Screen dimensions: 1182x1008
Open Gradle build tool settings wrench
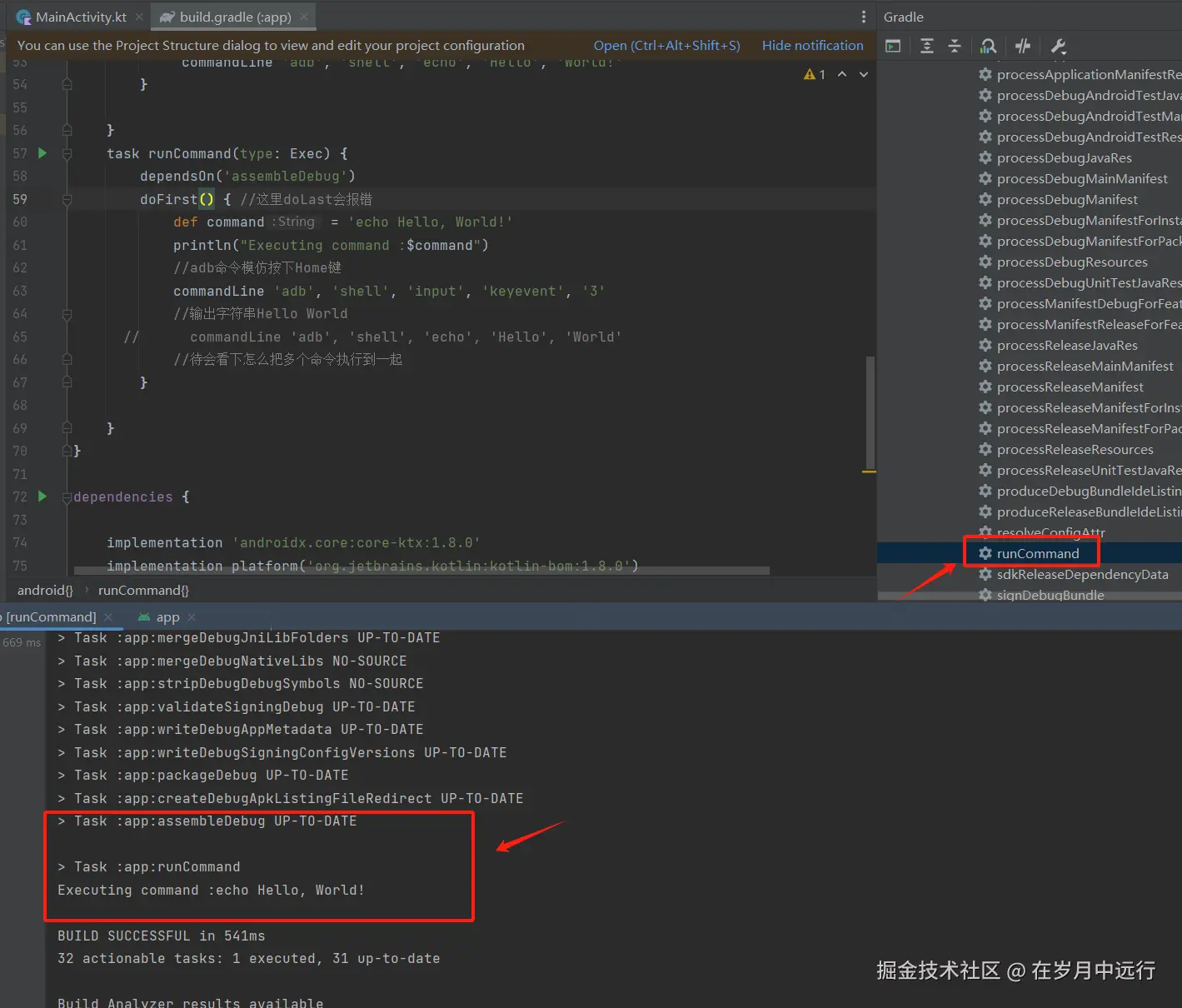pyautogui.click(x=1058, y=46)
